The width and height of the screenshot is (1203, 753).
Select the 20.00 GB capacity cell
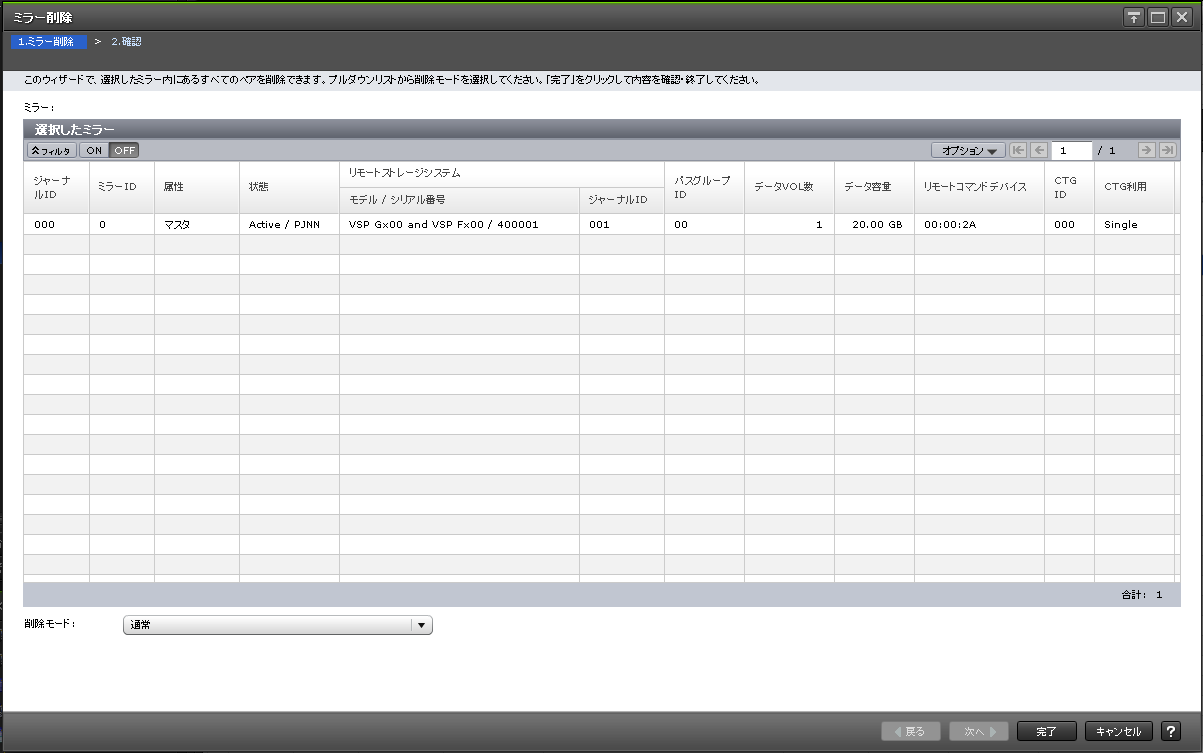point(874,225)
